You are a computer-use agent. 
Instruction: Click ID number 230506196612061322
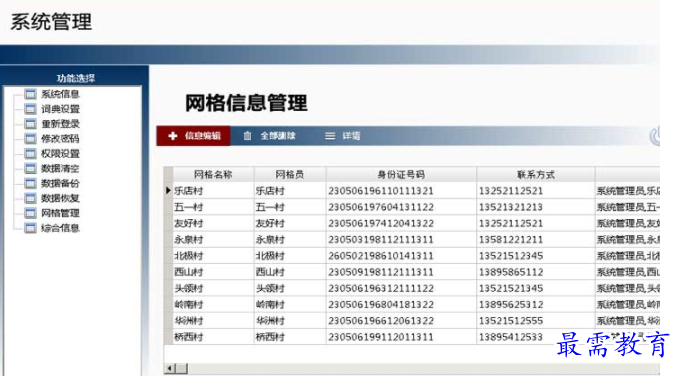(381, 321)
